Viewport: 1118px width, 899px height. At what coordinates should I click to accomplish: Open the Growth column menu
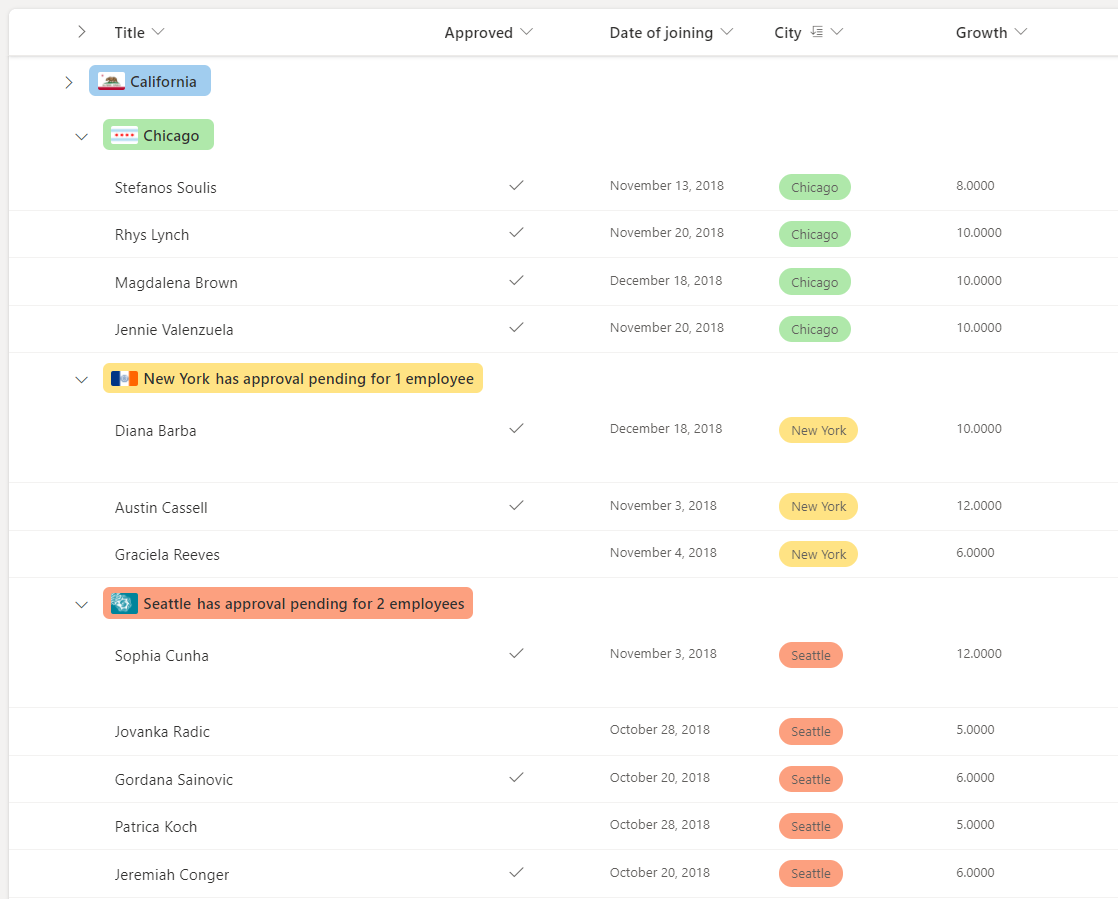point(1021,32)
